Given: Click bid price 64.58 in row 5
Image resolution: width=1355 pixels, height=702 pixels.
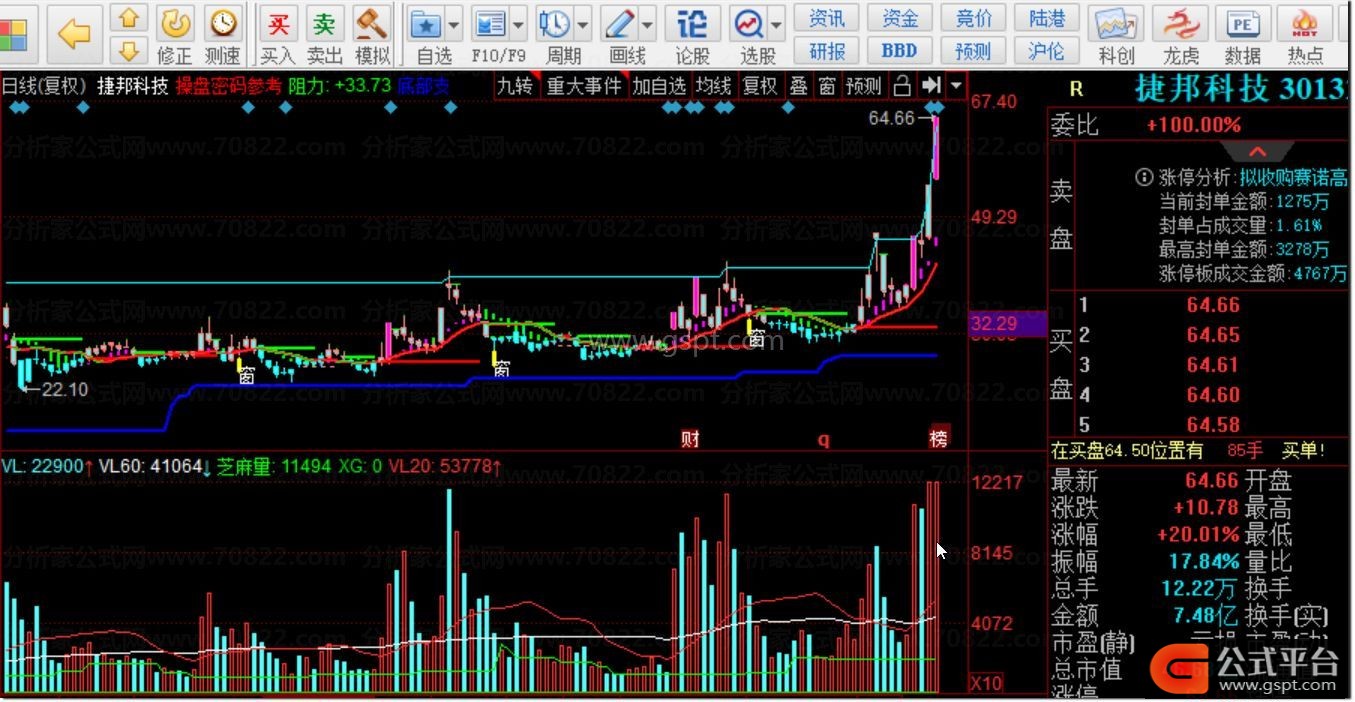Looking at the screenshot, I should 1213,424.
